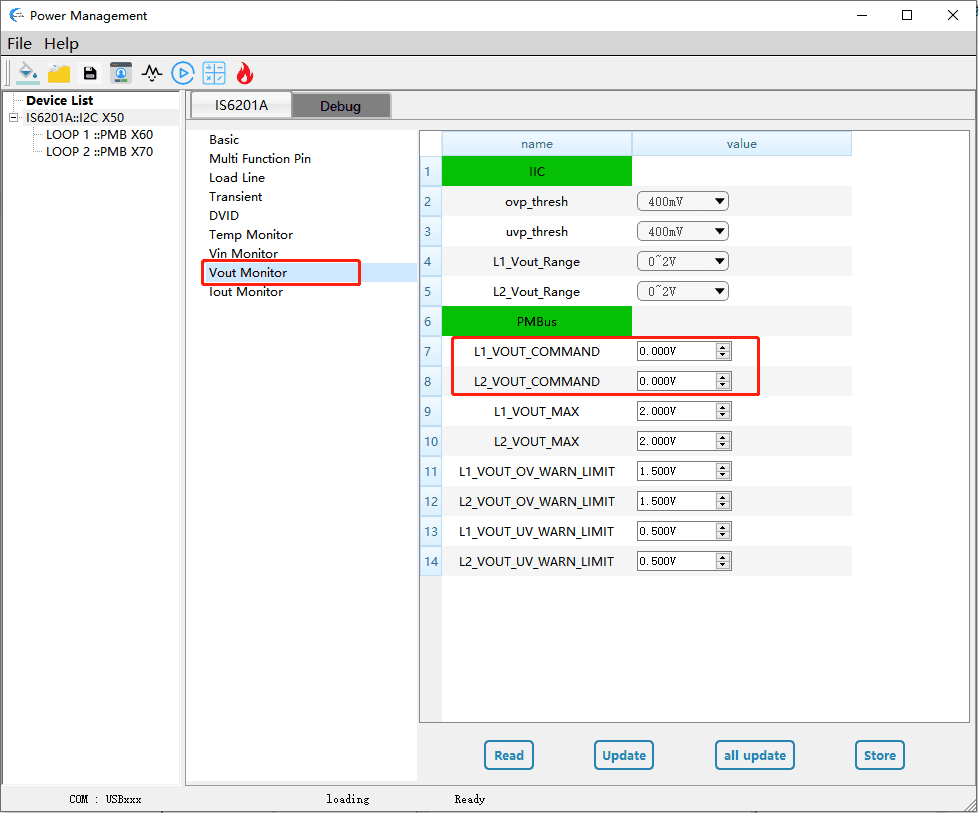Open file with the yellow folder icon

59,73
